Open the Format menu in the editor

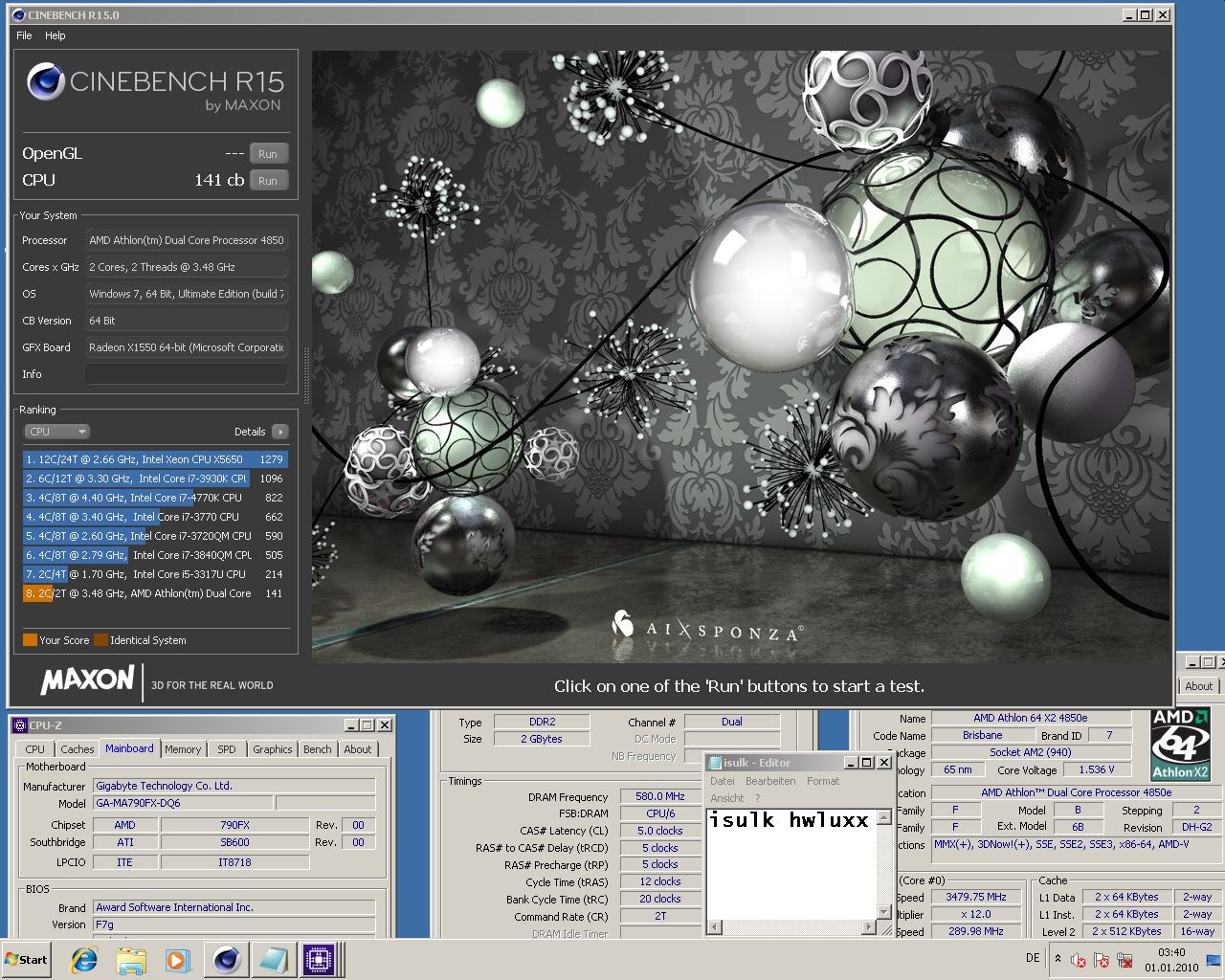click(x=823, y=781)
